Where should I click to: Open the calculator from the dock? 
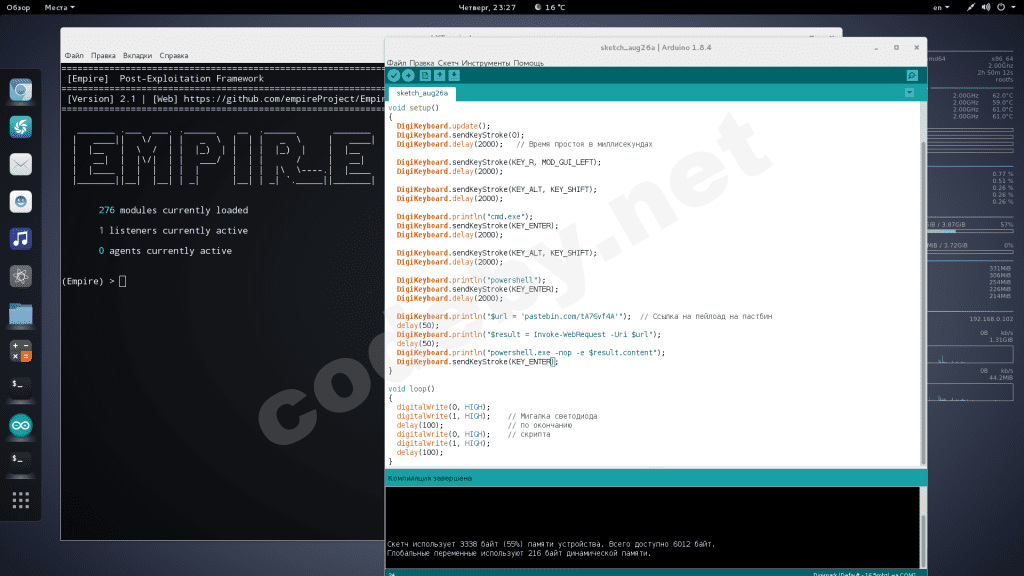21,351
